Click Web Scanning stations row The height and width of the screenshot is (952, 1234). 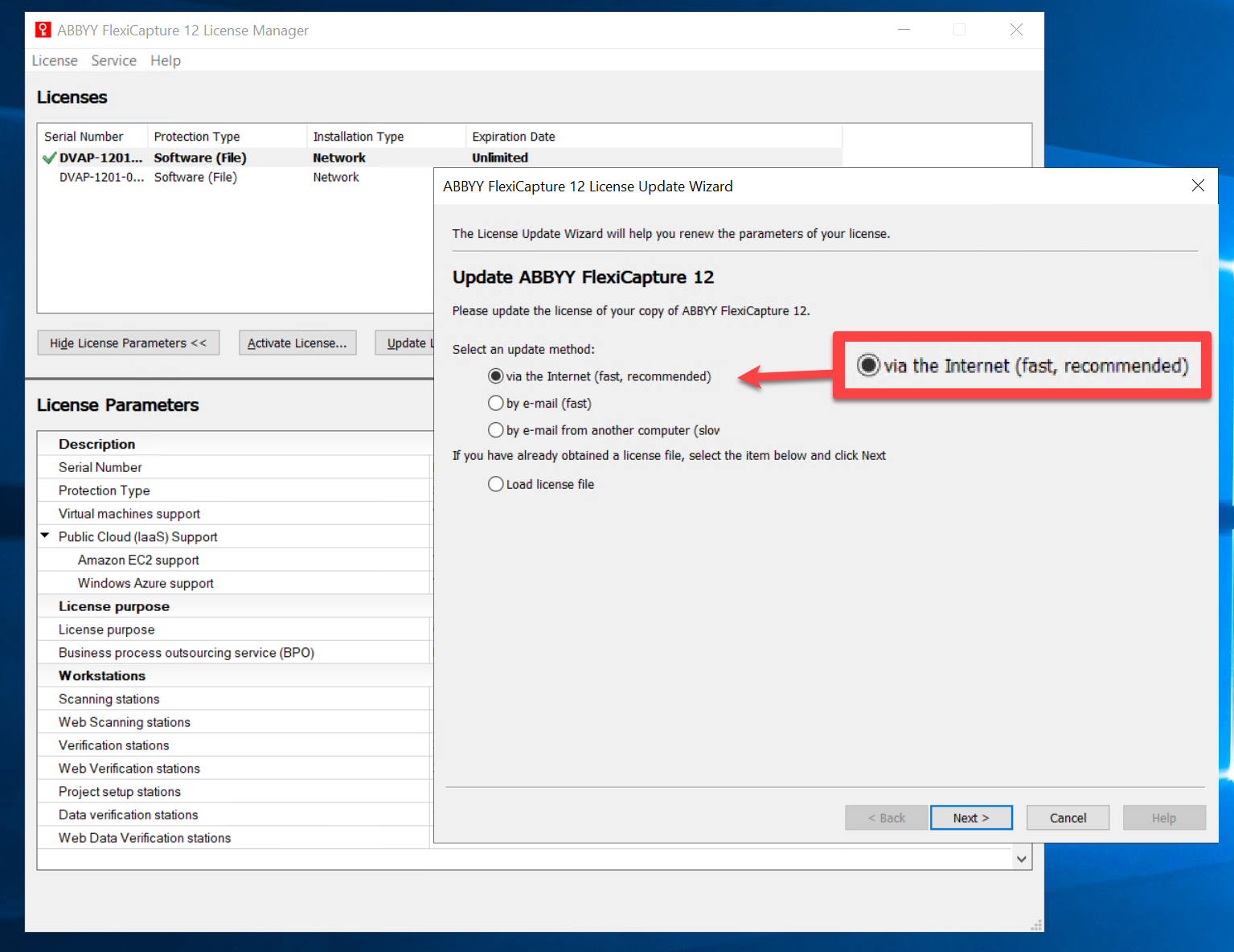[x=234, y=722]
